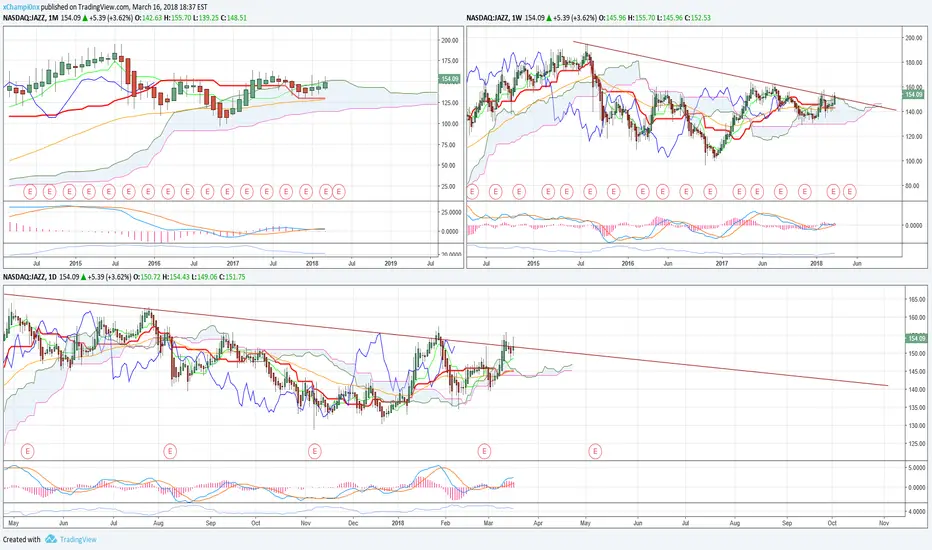This screenshot has height=550, width=932.
Task: Click the 80.00 price level on the weekly chart axis
Action: pos(914,186)
